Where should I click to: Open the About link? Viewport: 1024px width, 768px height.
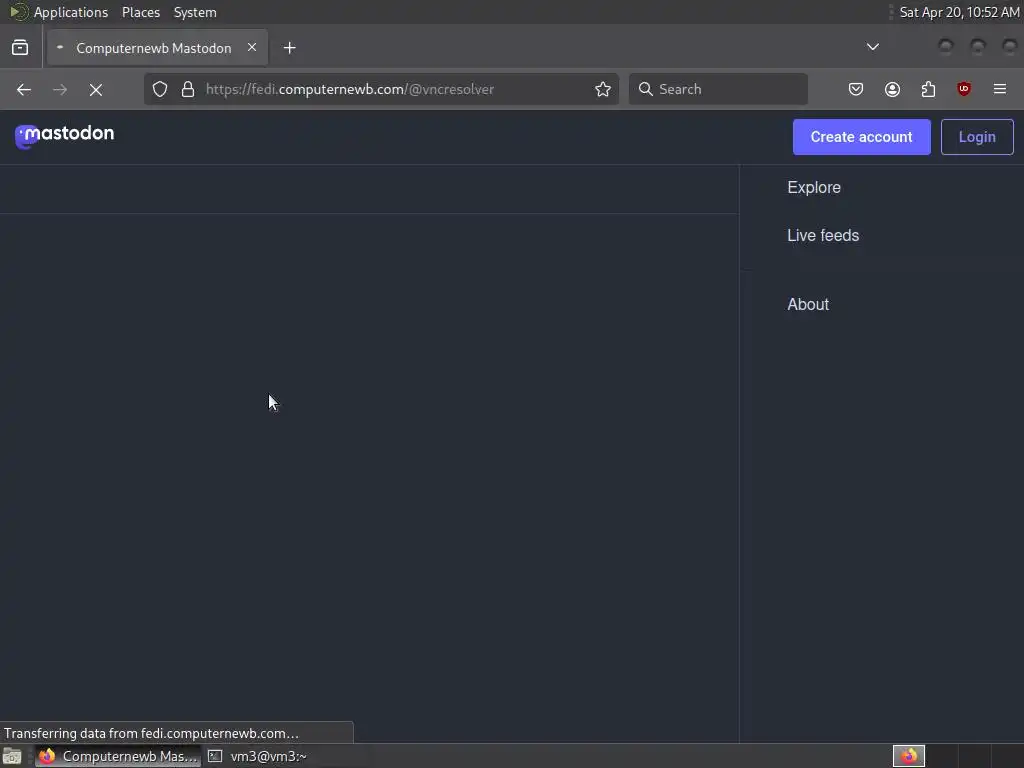[x=808, y=304]
